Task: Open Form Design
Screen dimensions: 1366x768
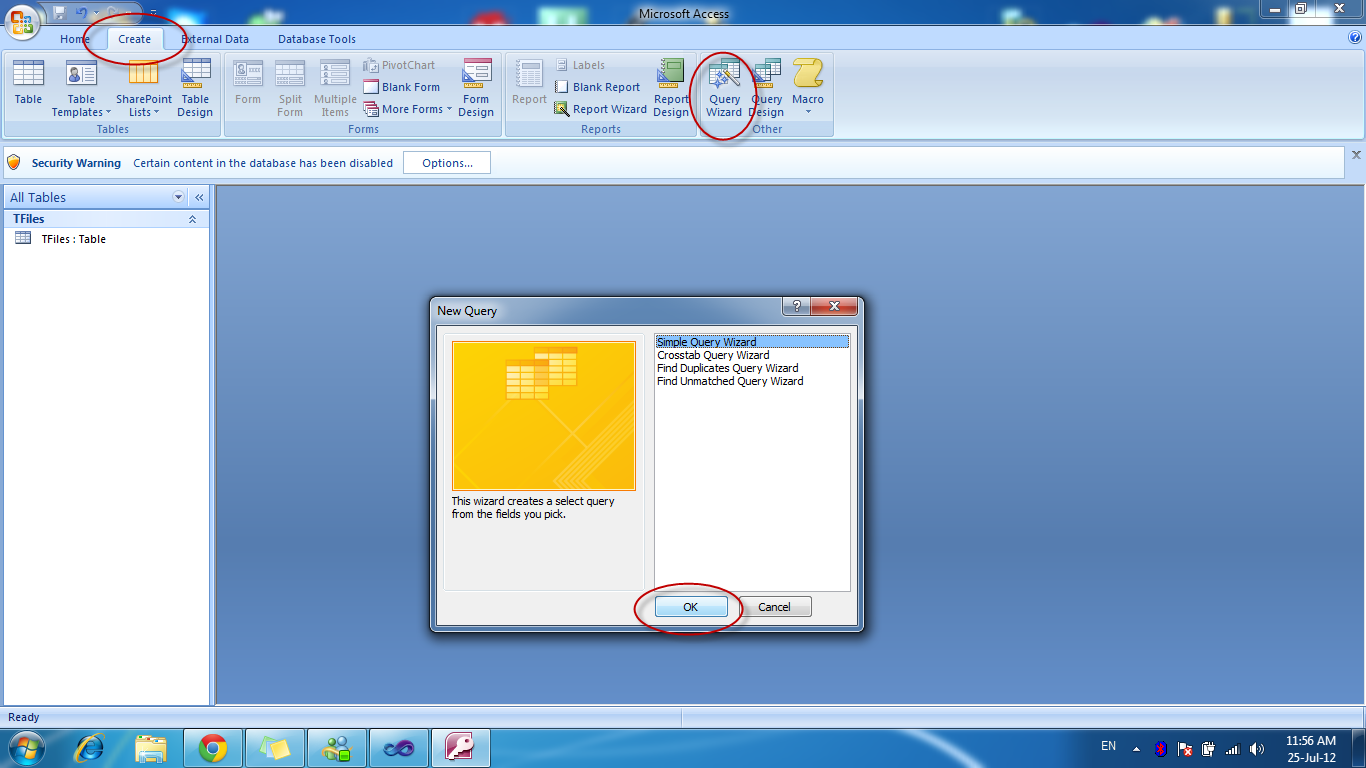Action: tap(476, 88)
